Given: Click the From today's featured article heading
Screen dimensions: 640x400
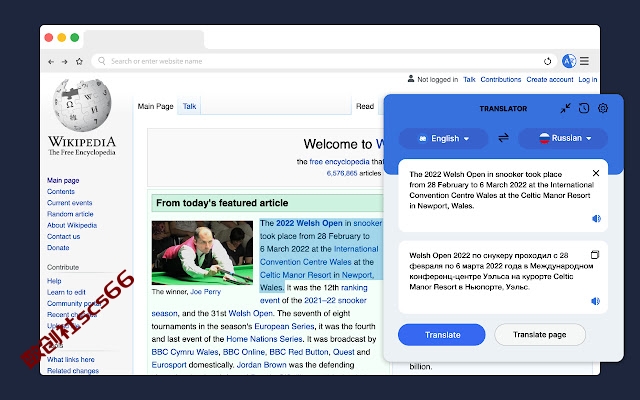Looking at the screenshot, I should pos(222,203).
